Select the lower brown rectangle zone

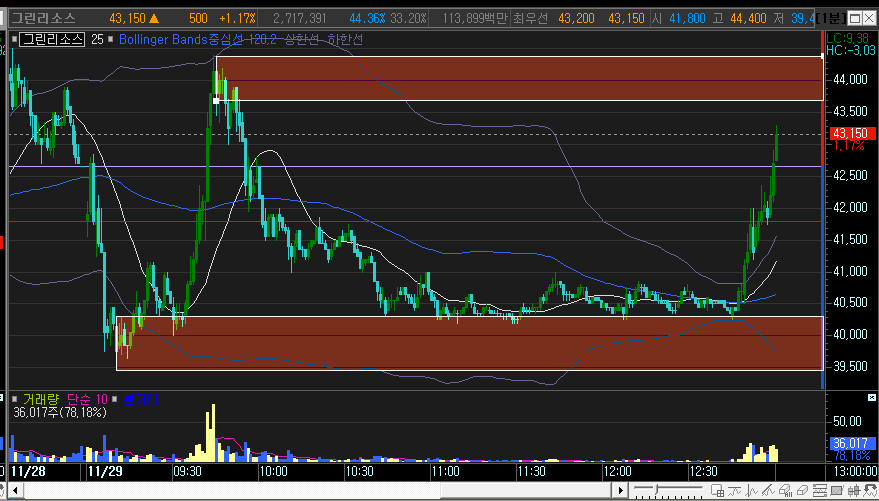tap(470, 343)
